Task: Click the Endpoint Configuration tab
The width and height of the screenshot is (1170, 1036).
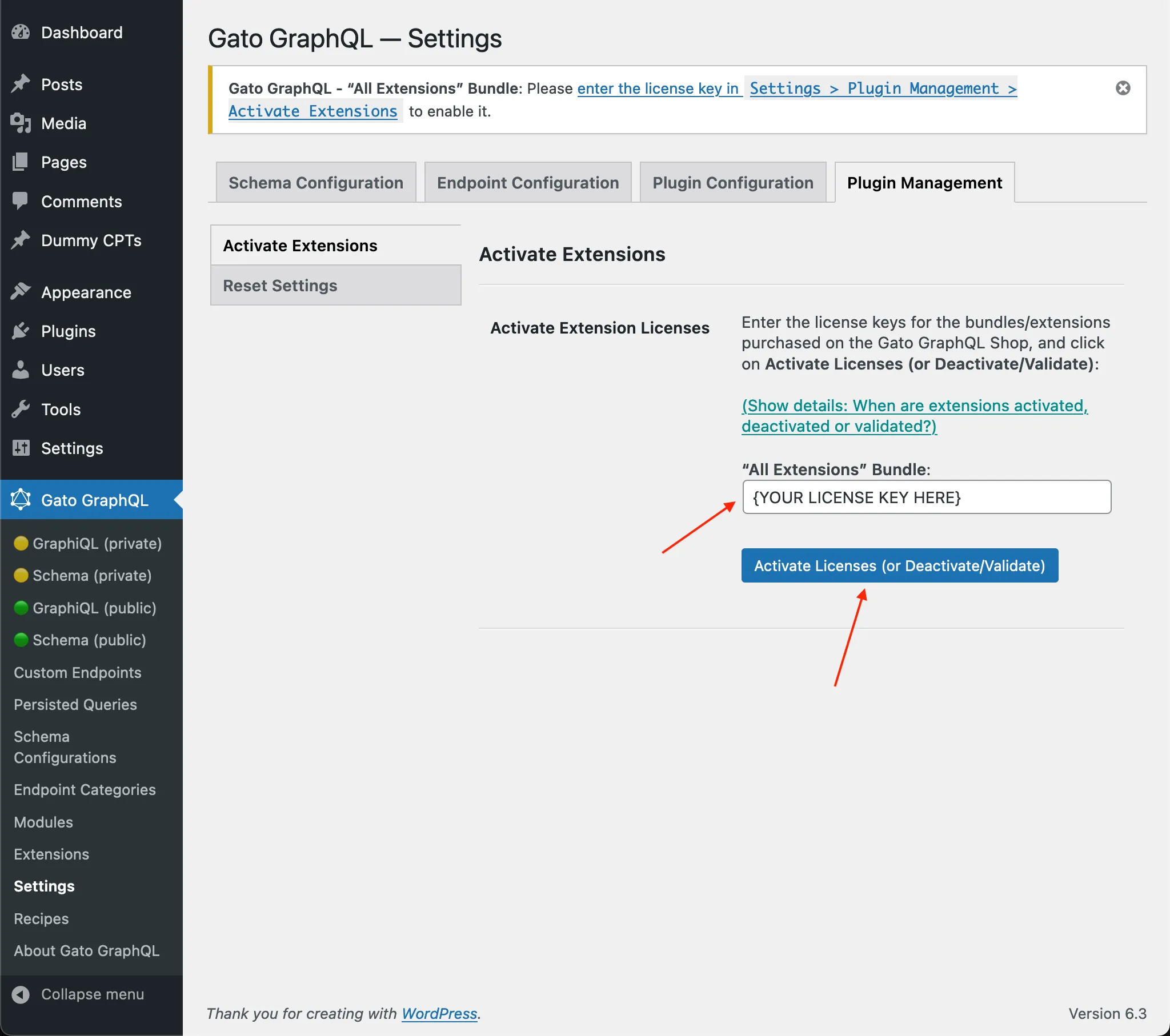Action: (527, 182)
